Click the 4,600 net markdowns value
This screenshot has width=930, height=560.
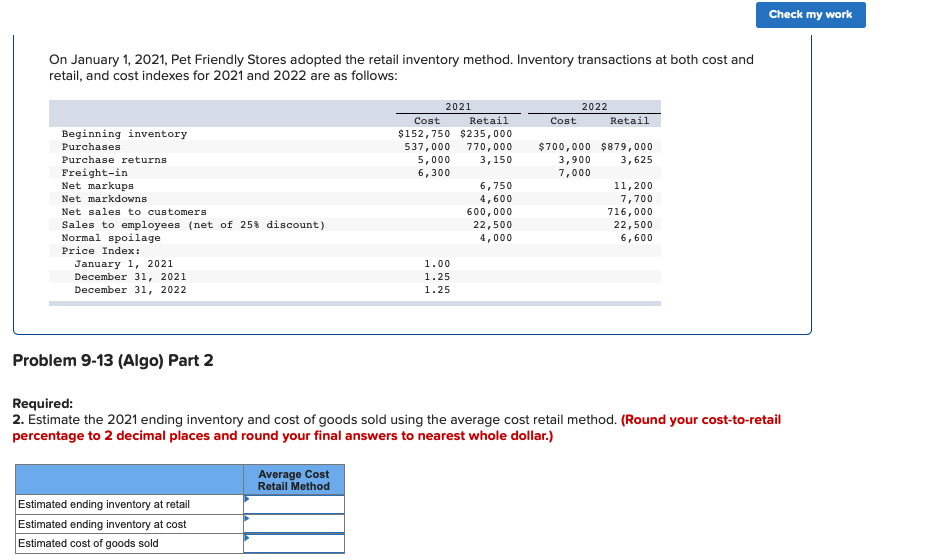(496, 199)
